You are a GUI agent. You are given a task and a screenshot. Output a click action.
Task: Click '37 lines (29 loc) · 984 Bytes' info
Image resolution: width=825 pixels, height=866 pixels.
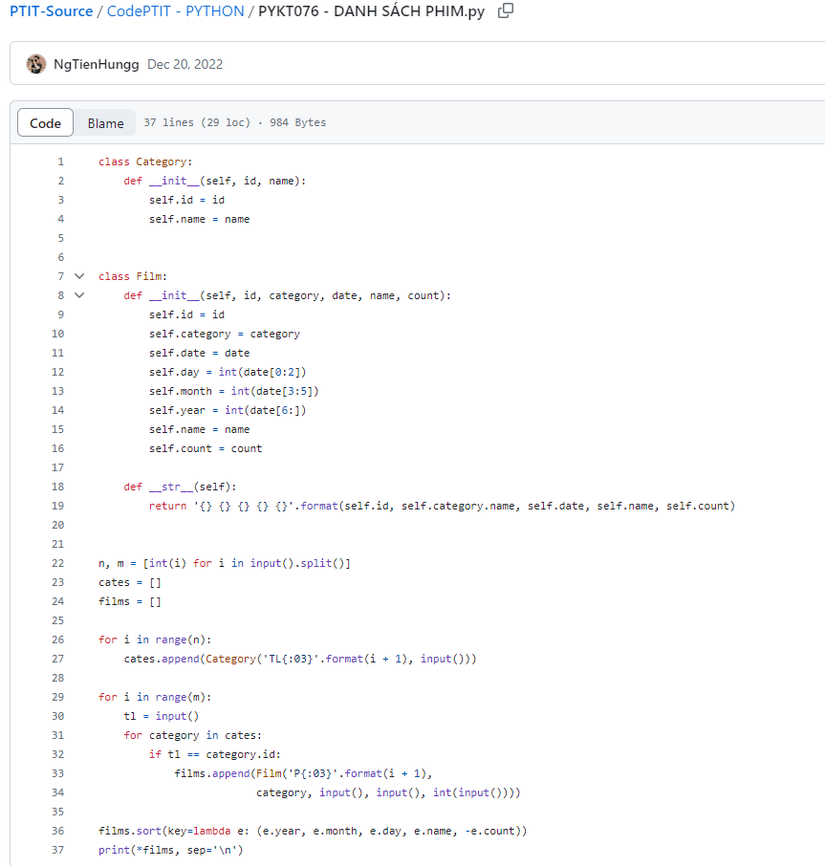pyautogui.click(x=235, y=123)
